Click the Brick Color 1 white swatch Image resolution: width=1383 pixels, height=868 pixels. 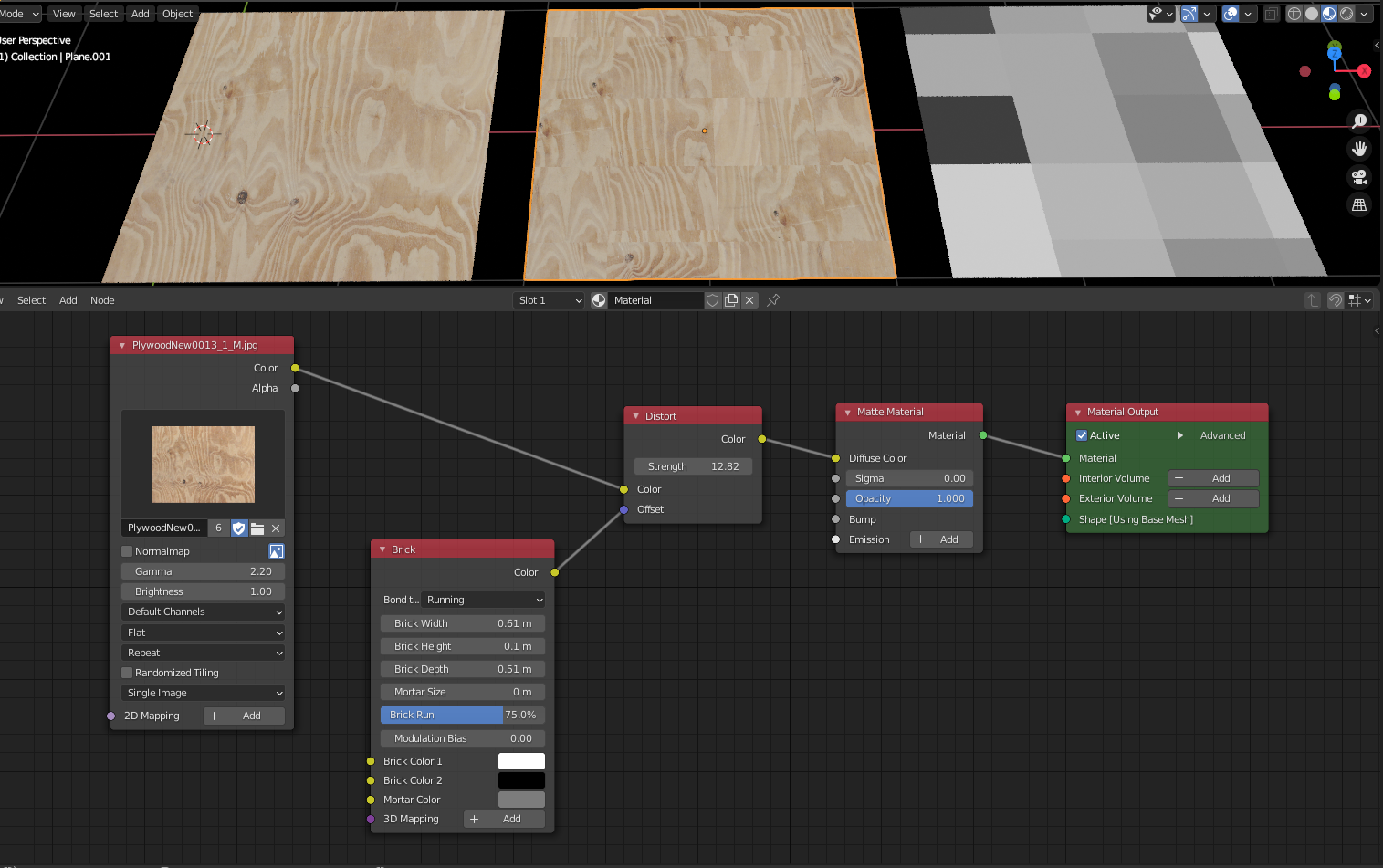pyautogui.click(x=521, y=761)
